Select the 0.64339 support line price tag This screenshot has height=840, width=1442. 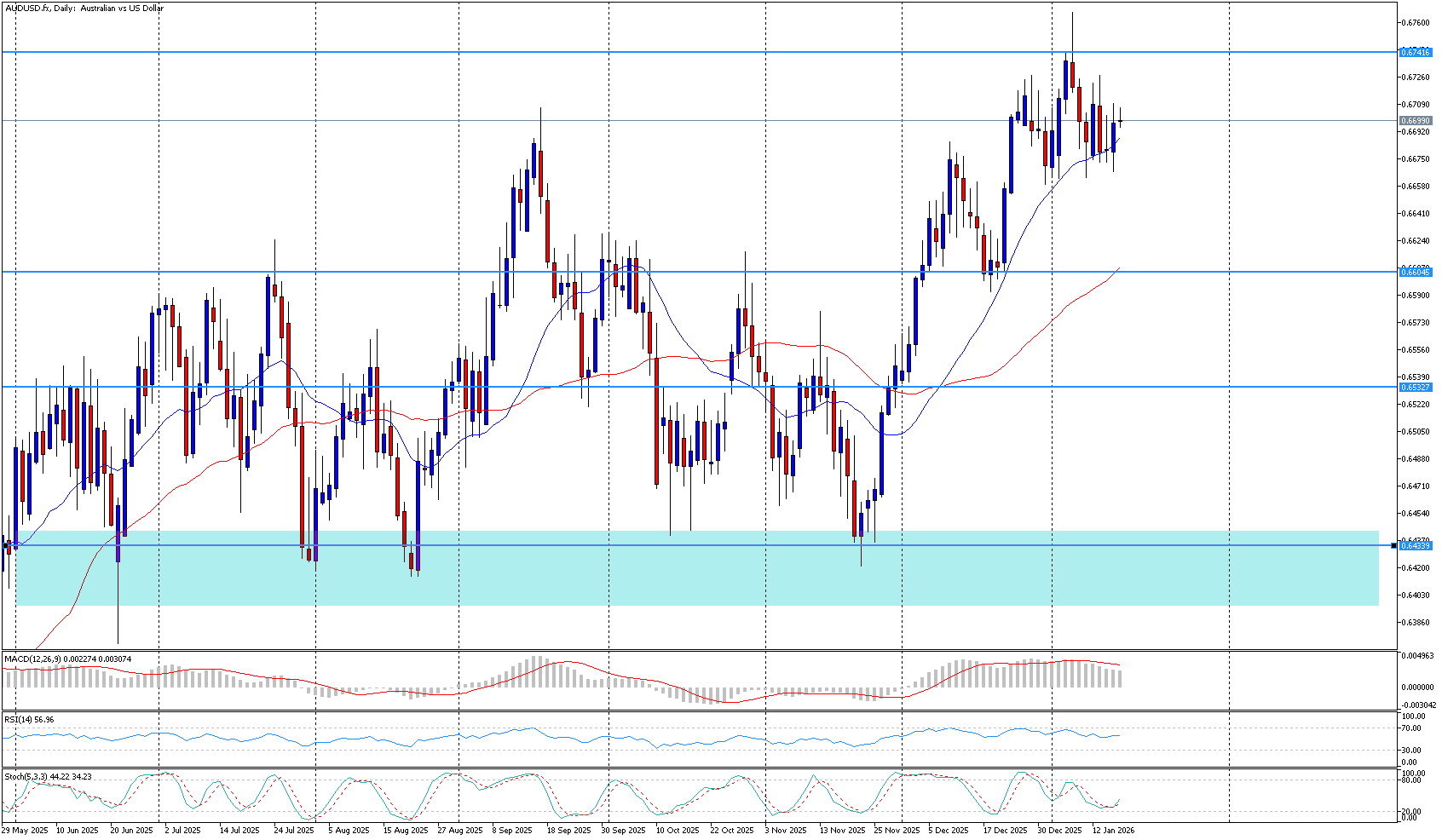(1415, 545)
